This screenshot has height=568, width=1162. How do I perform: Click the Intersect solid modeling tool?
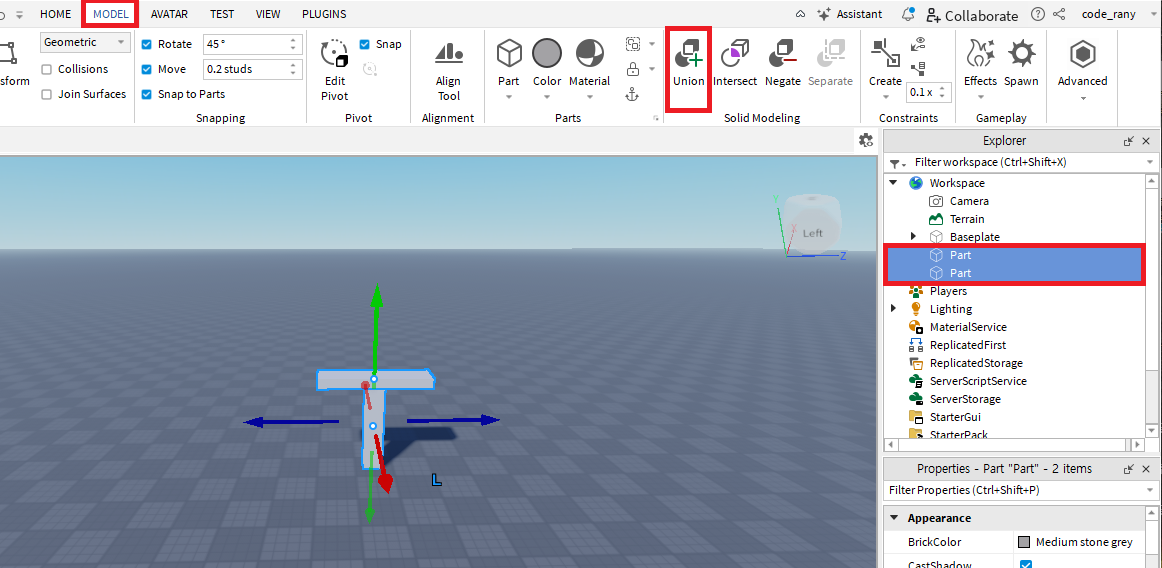pyautogui.click(x=734, y=65)
